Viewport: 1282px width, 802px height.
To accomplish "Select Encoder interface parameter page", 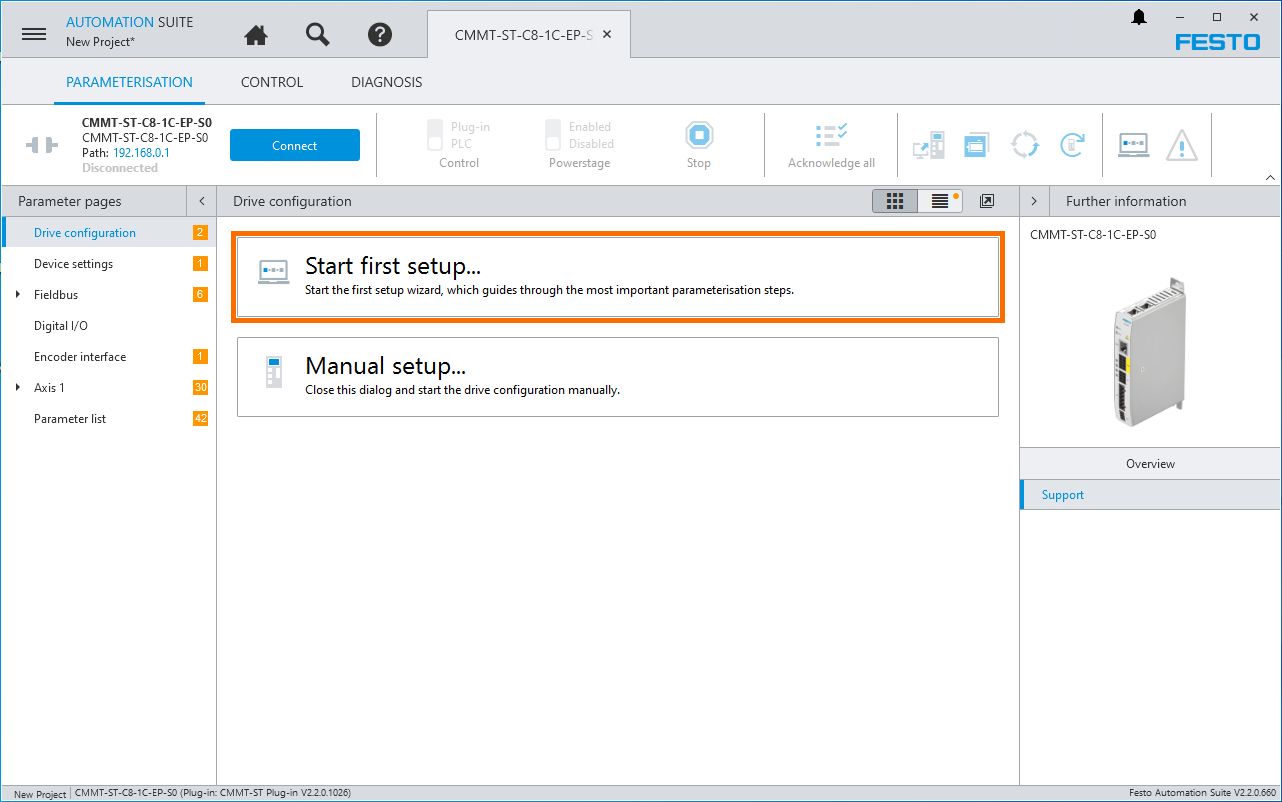I will coord(108,357).
